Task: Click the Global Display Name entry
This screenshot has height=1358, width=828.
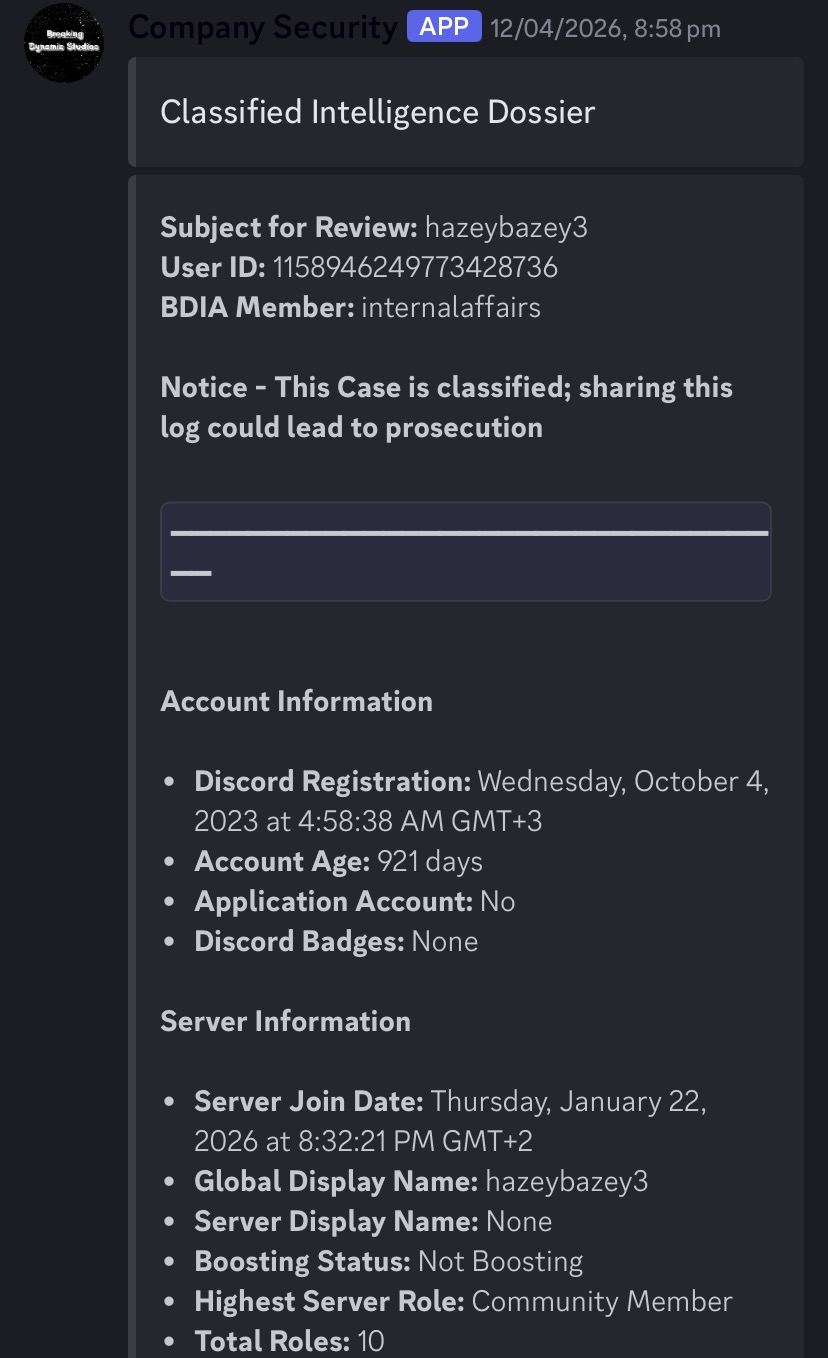Action: pyautogui.click(x=421, y=1181)
